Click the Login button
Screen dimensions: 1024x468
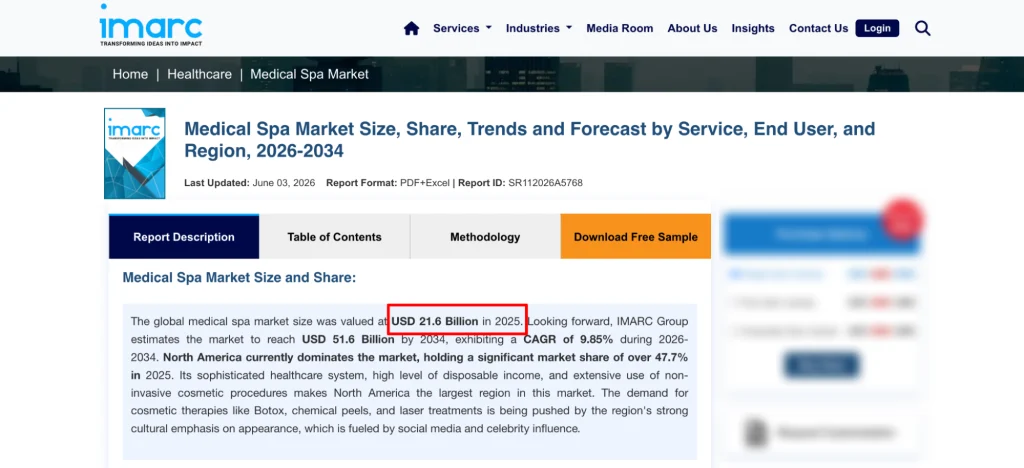click(877, 28)
